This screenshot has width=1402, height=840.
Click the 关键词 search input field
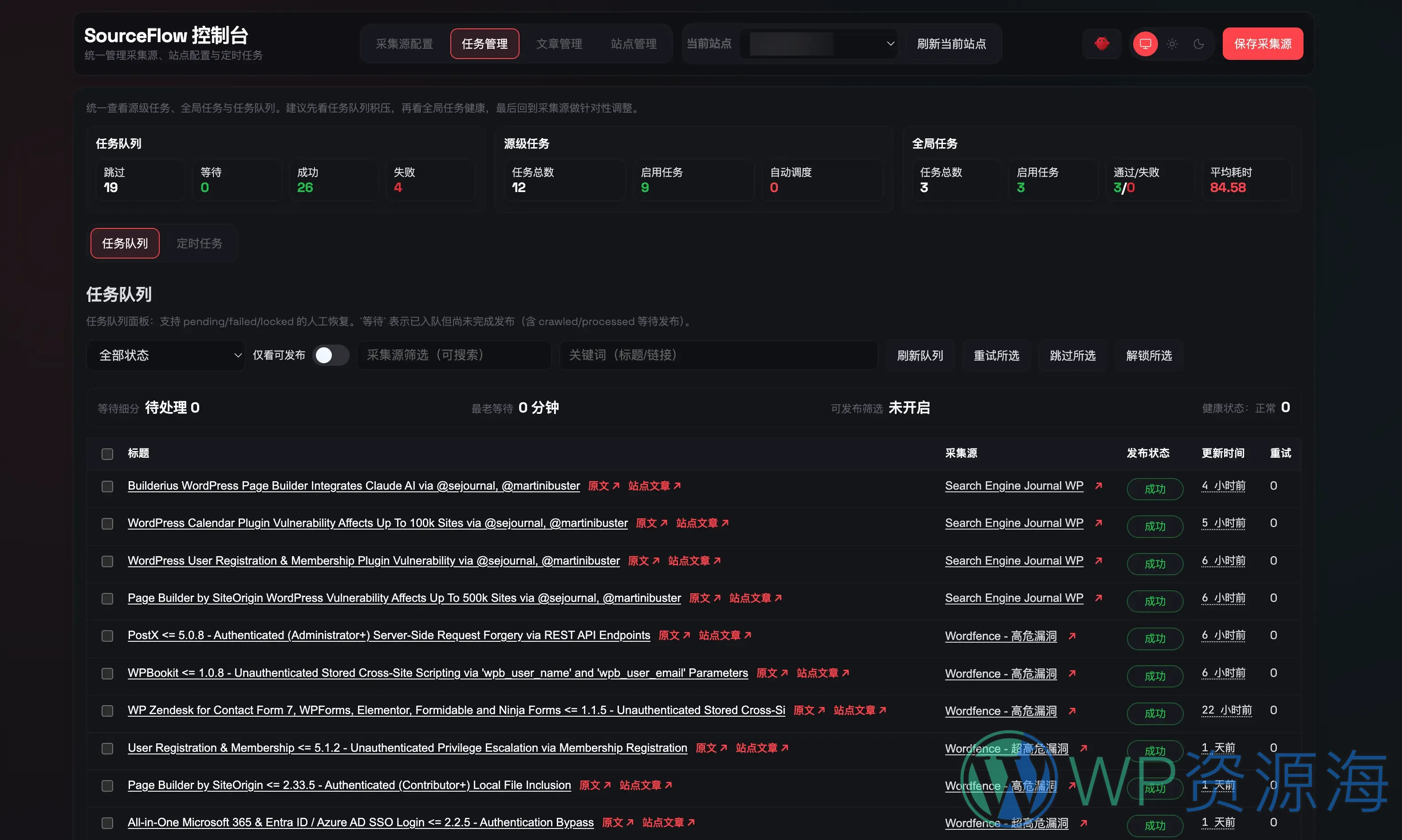pyautogui.click(x=717, y=355)
